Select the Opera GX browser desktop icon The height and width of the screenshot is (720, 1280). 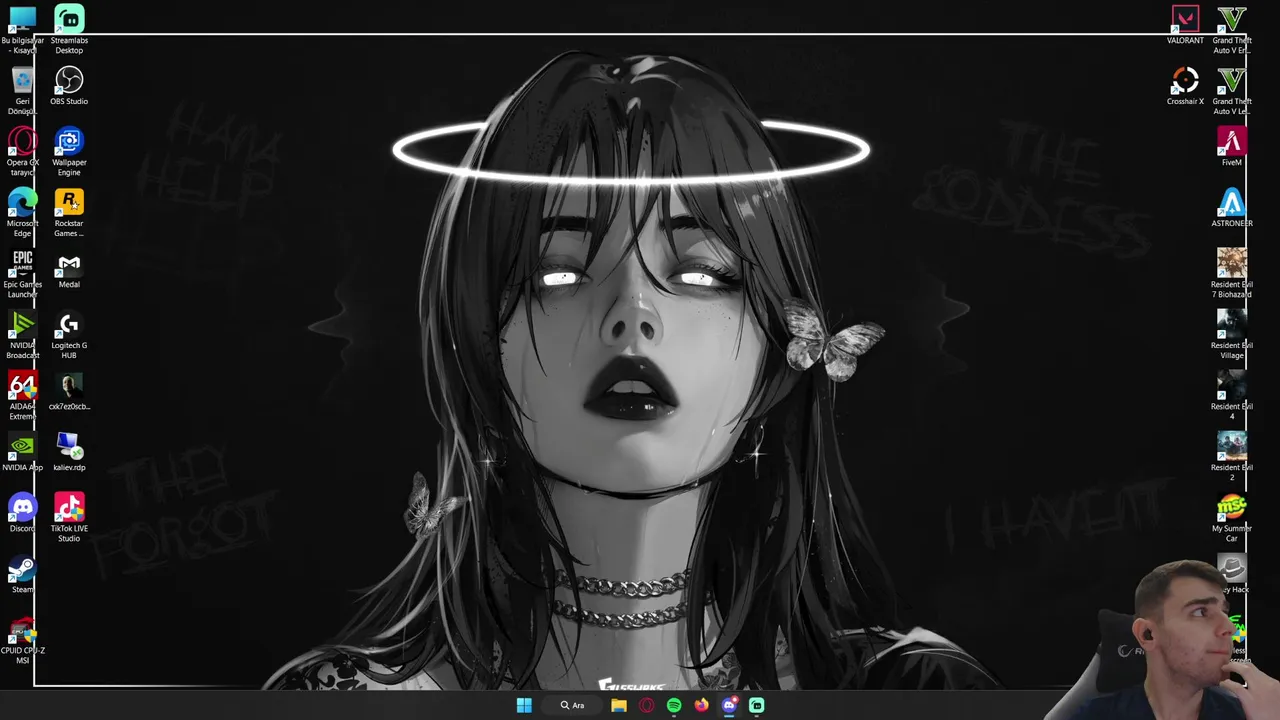(22, 141)
